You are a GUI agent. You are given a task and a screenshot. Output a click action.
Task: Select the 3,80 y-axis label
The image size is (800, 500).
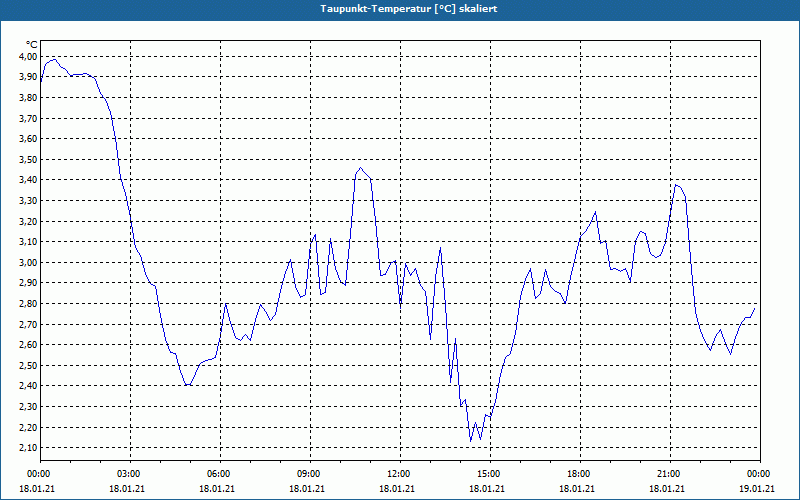(29, 97)
